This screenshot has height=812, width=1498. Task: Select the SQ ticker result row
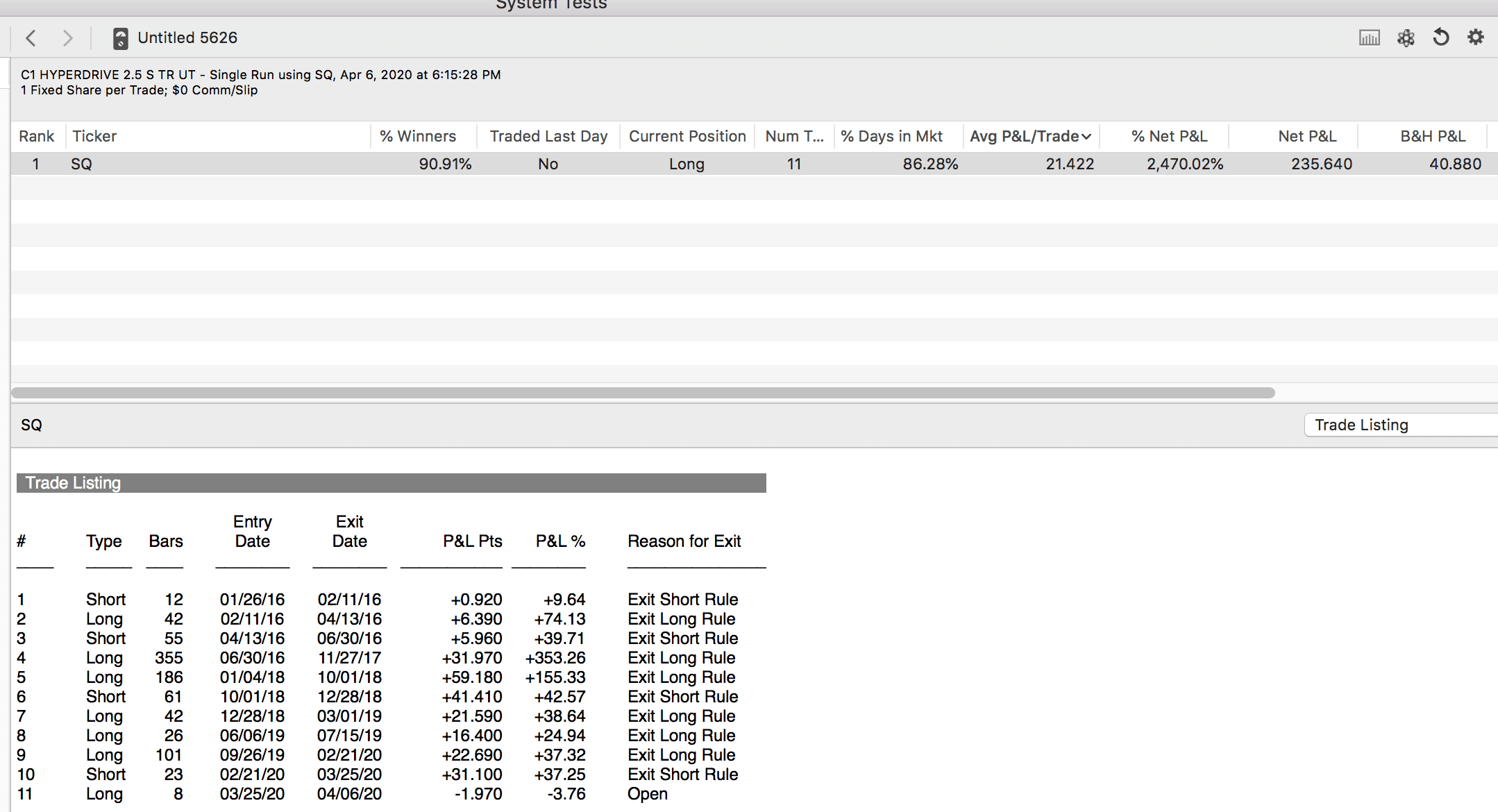point(81,164)
